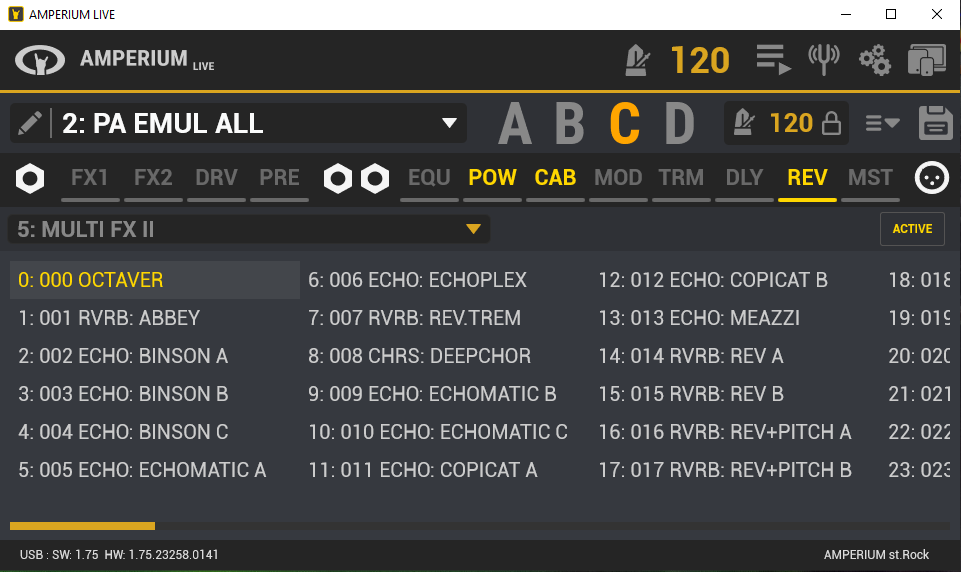Expand the 5: MULTI FX II effect dropdown
This screenshot has height=572, width=961.
(x=248, y=229)
